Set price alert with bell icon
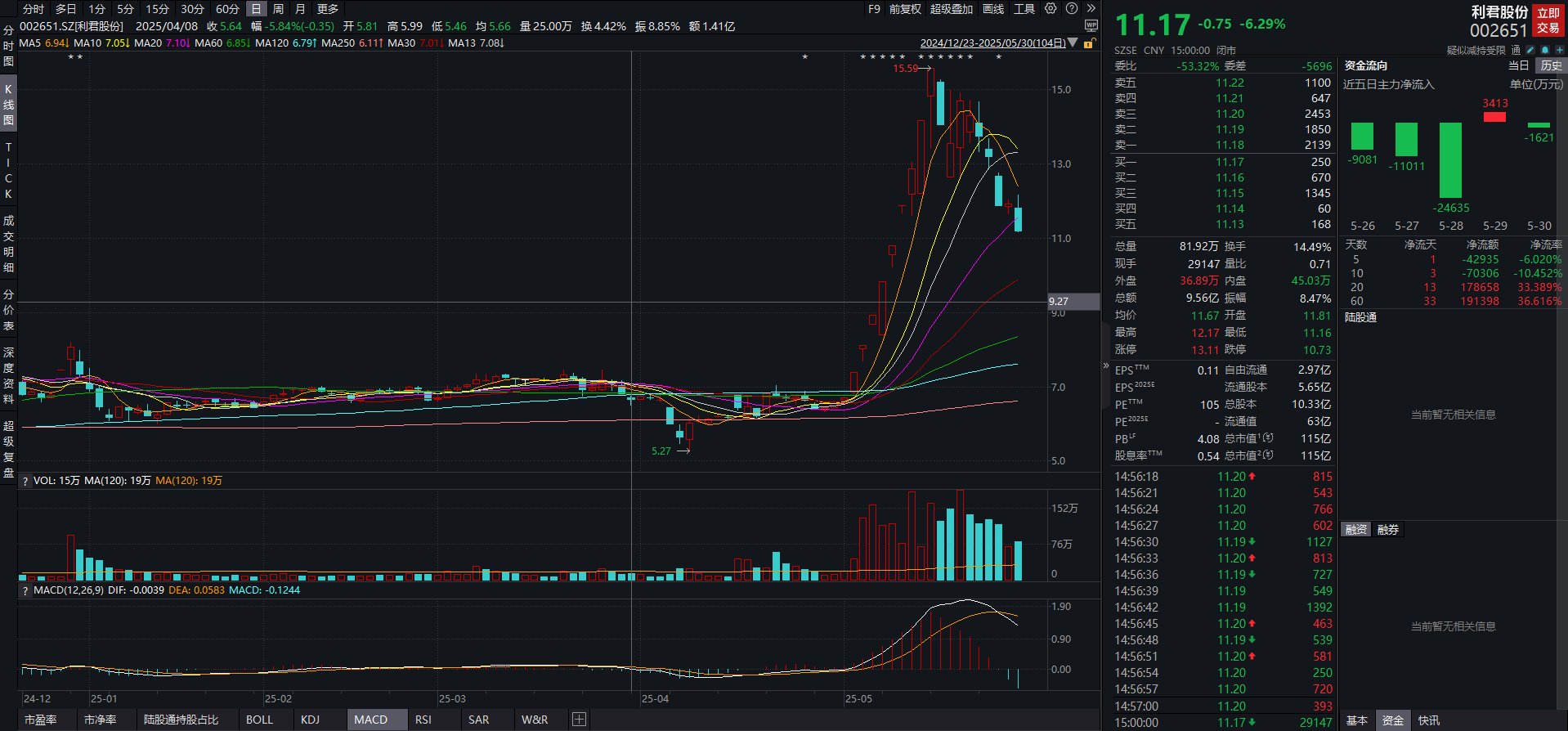Image resolution: width=1568 pixels, height=731 pixels. pos(1544,50)
